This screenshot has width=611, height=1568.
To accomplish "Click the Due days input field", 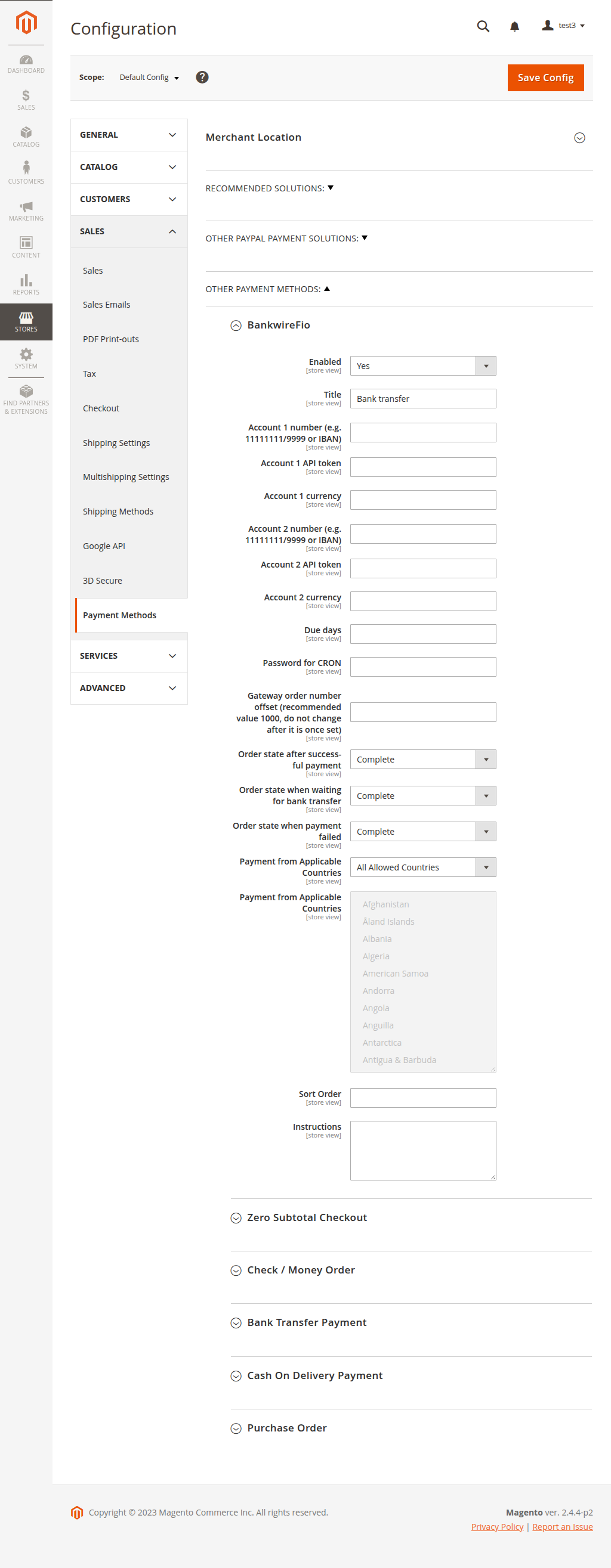I will pos(423,634).
